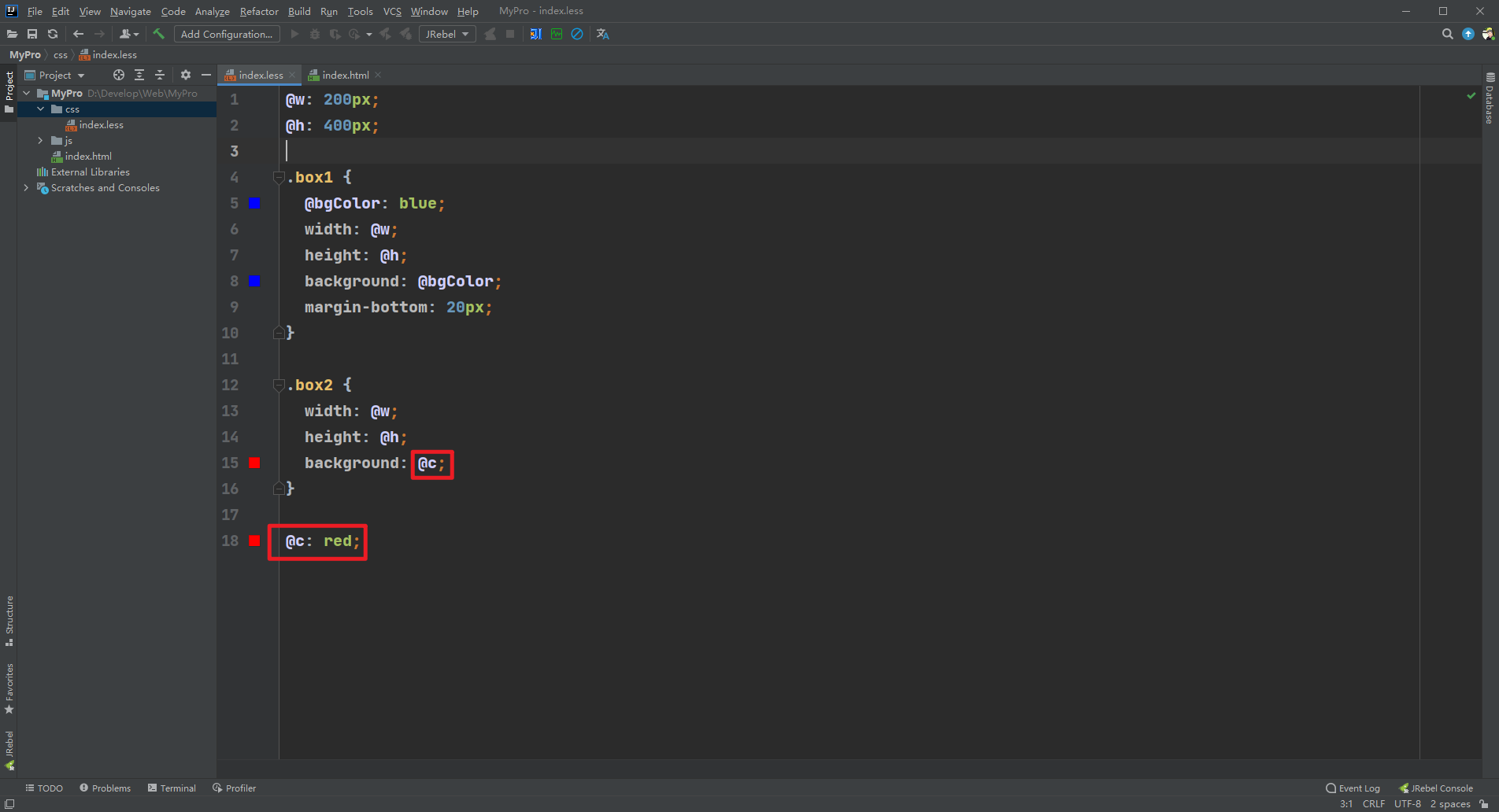This screenshot has width=1499, height=812.
Task: Click the CRLF line separator indicator
Action: pyautogui.click(x=1374, y=803)
